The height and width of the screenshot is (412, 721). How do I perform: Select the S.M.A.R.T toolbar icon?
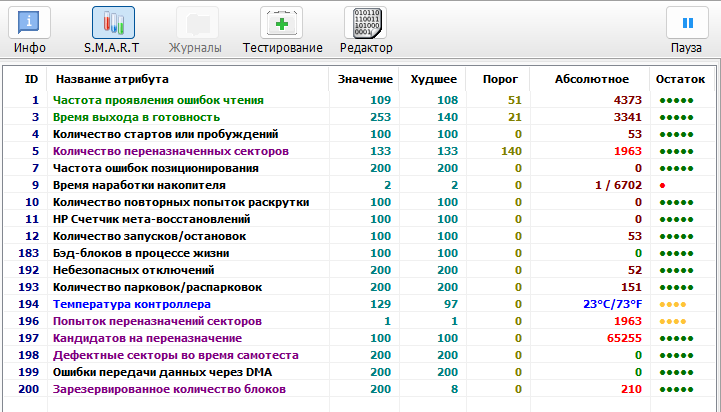click(113, 23)
